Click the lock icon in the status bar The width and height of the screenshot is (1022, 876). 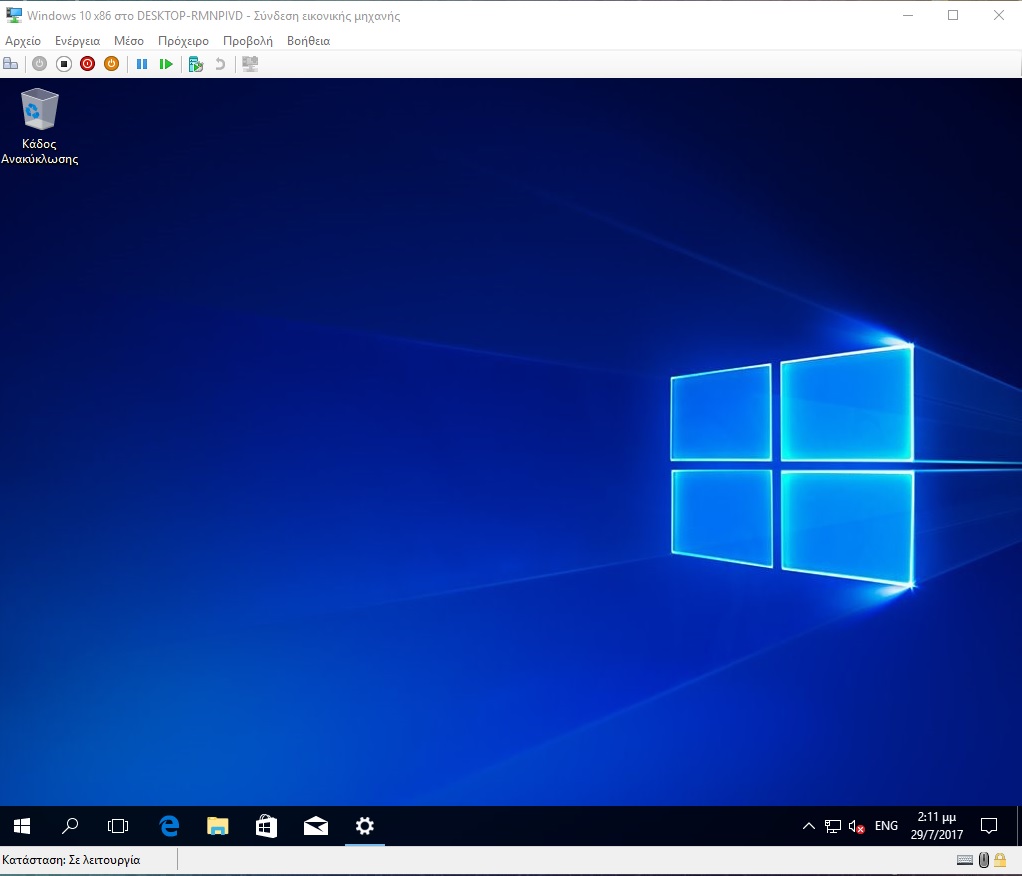[1000, 860]
